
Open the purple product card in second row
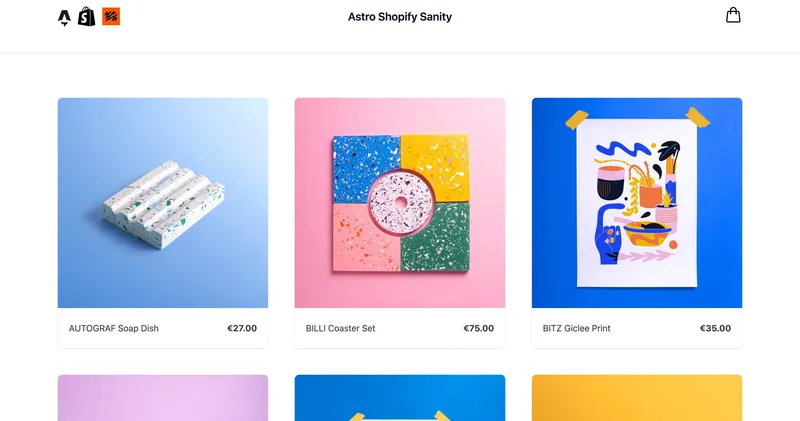(163, 398)
